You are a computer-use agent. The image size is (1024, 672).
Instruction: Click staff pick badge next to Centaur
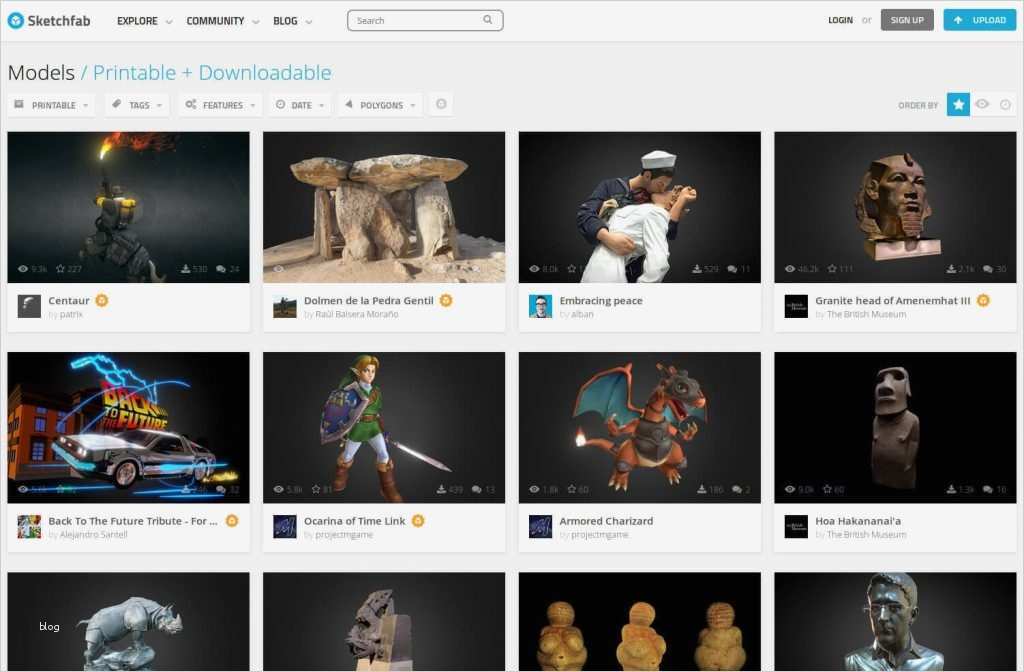click(102, 300)
